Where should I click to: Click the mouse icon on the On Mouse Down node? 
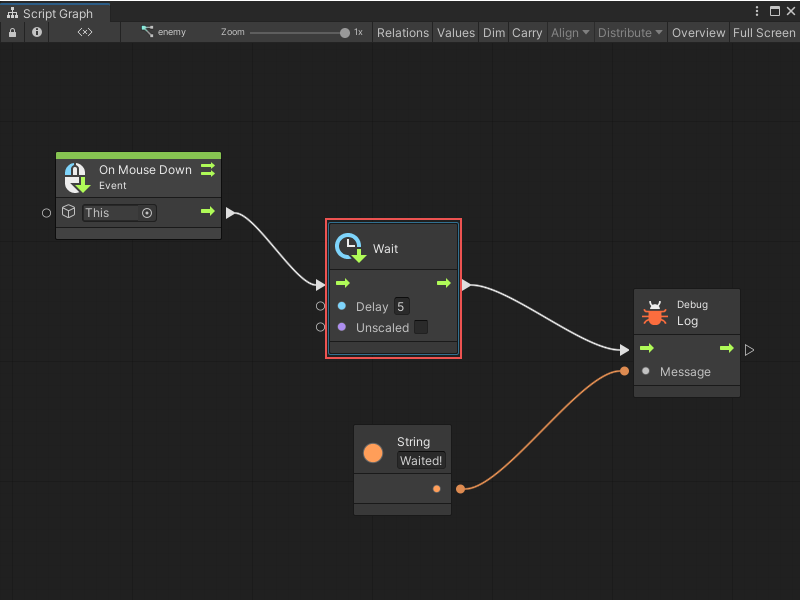75,176
